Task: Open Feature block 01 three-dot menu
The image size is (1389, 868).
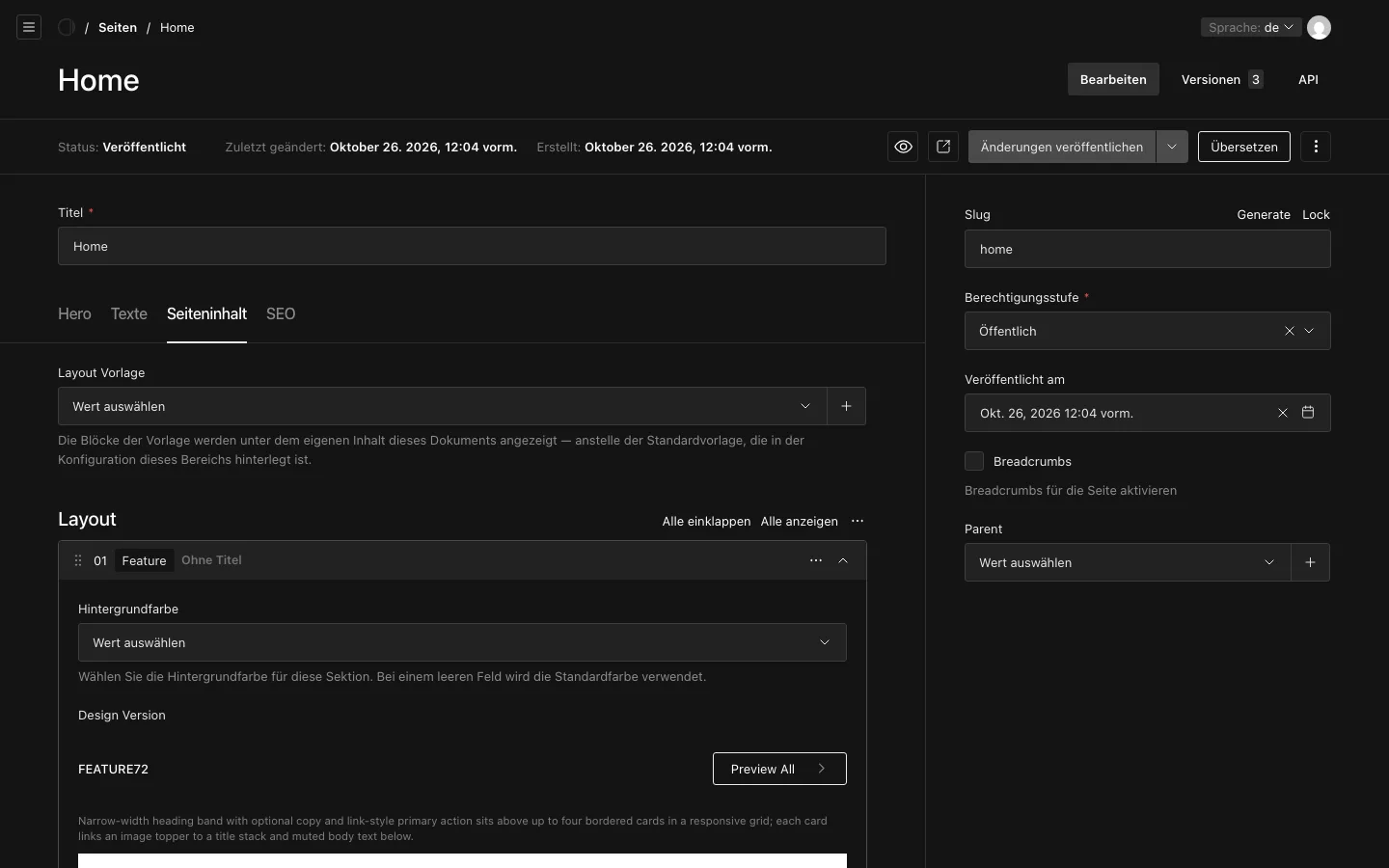Action: (x=816, y=560)
